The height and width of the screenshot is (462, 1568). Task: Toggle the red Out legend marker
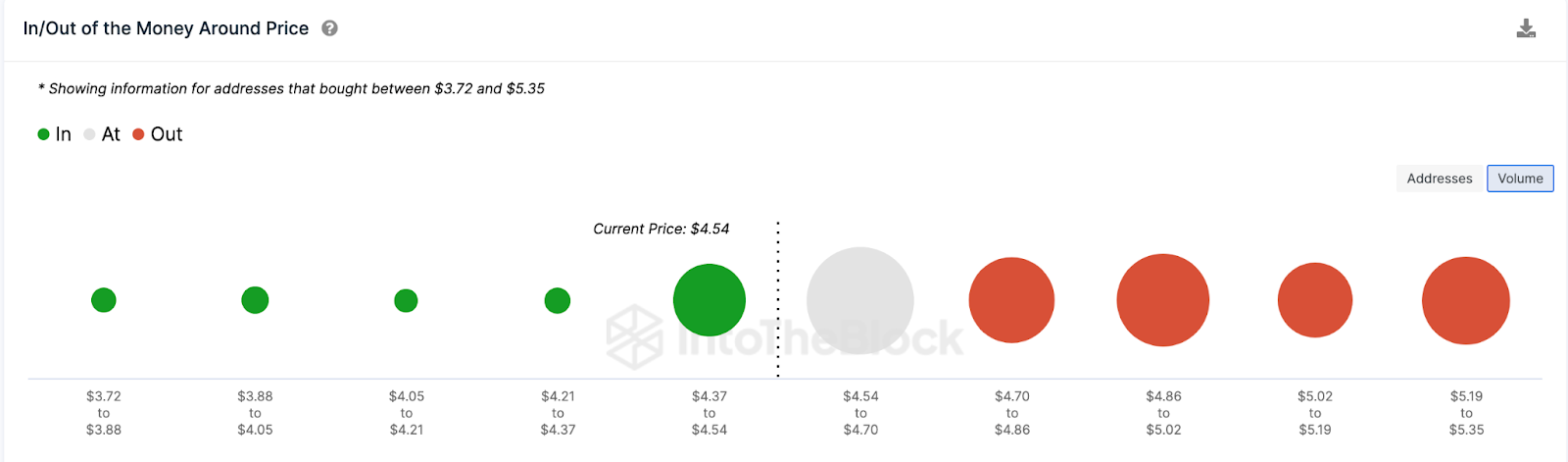(138, 134)
